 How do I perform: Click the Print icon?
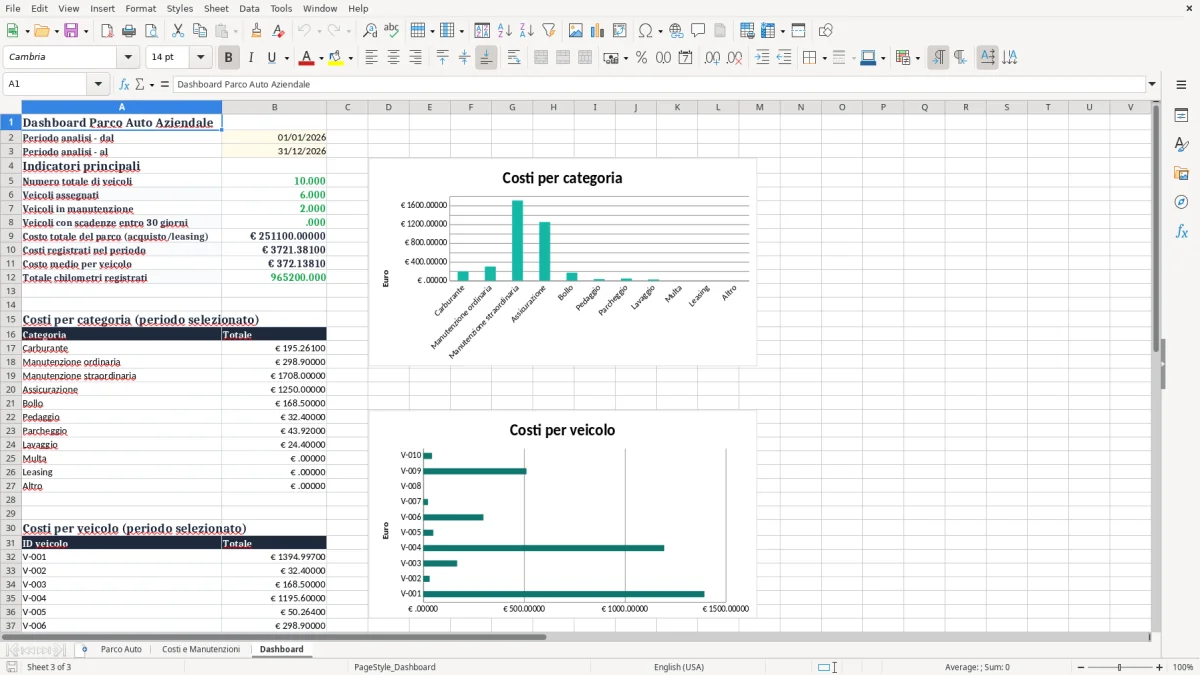[129, 31]
